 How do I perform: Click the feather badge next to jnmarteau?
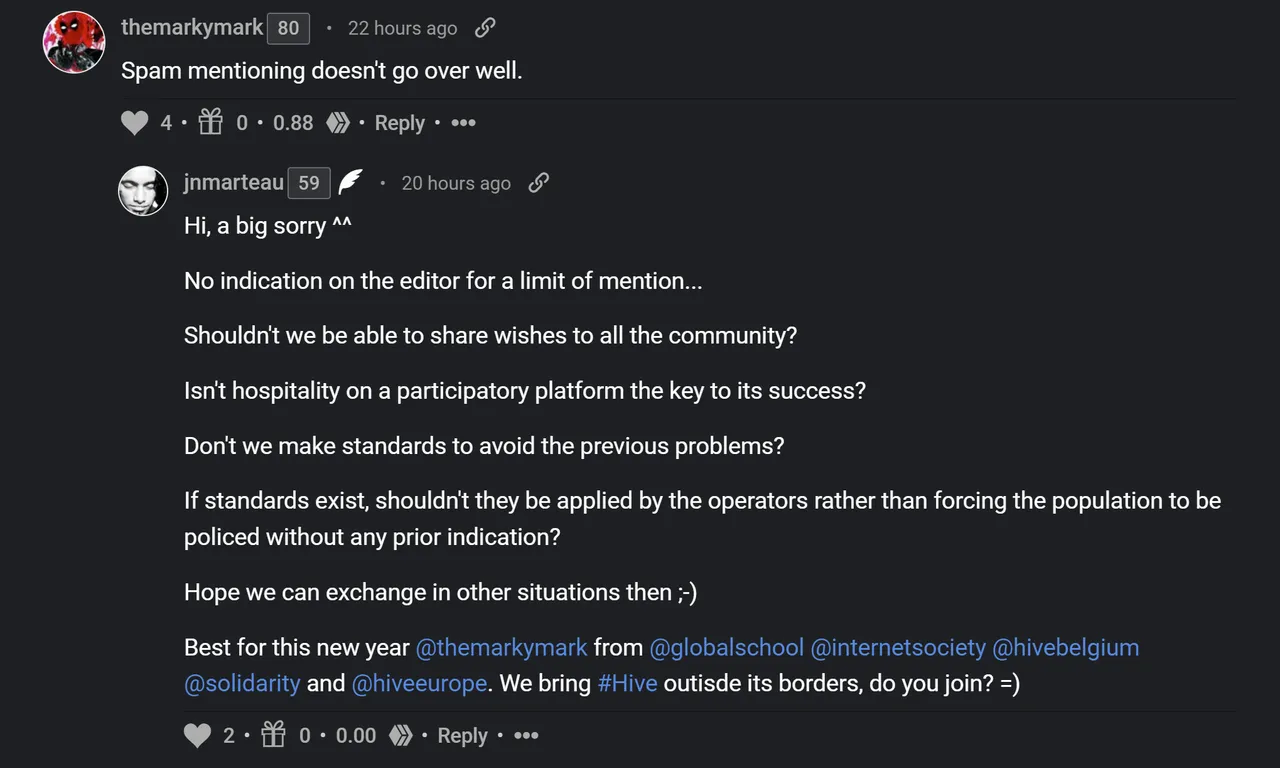[x=350, y=182]
